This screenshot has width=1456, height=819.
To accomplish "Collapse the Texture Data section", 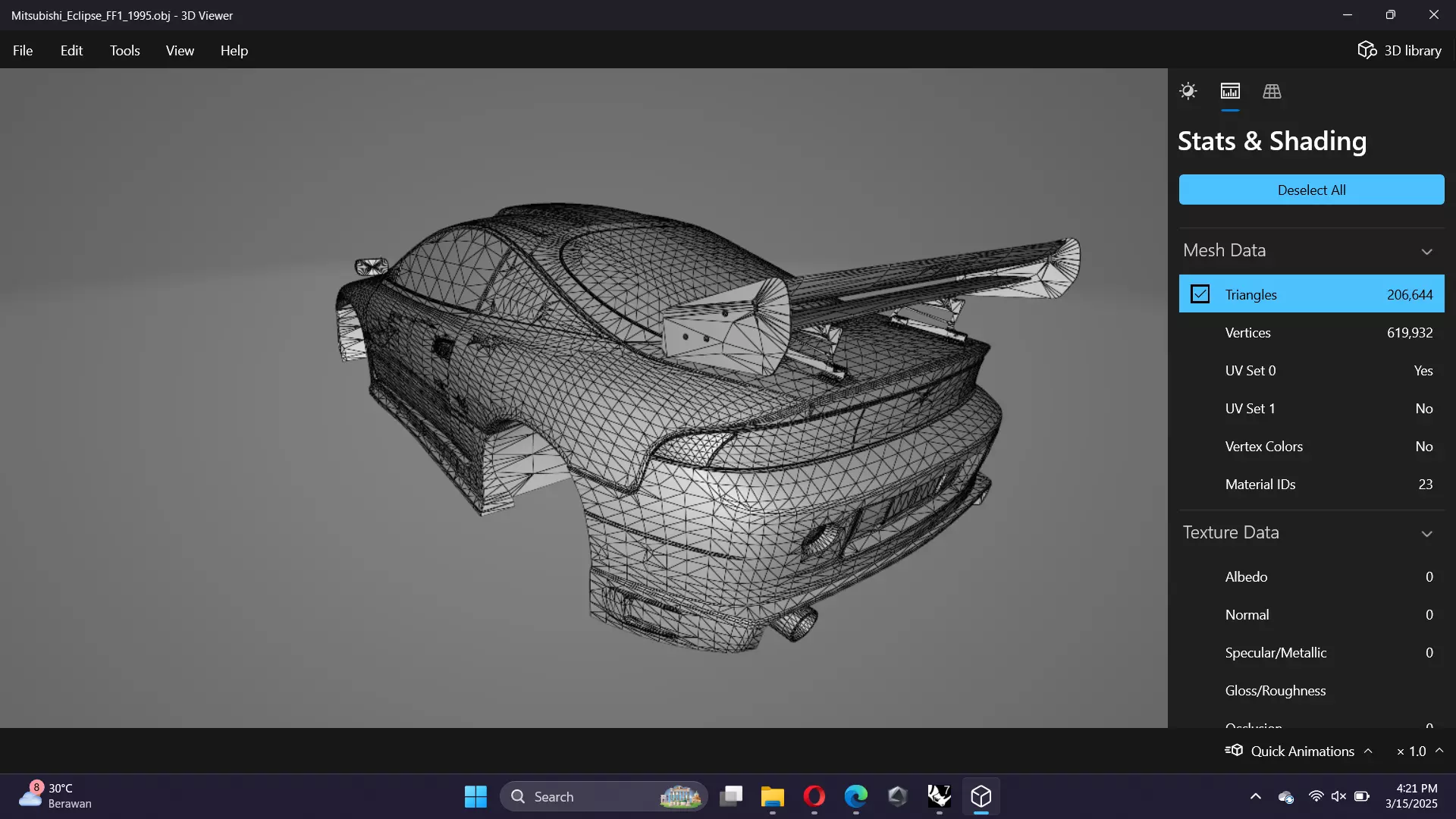I will (1426, 533).
